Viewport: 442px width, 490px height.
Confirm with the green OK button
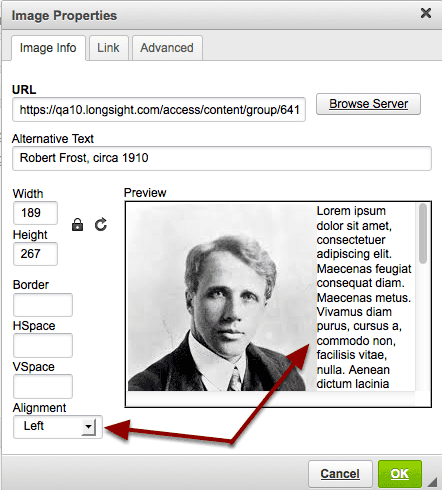pos(400,474)
